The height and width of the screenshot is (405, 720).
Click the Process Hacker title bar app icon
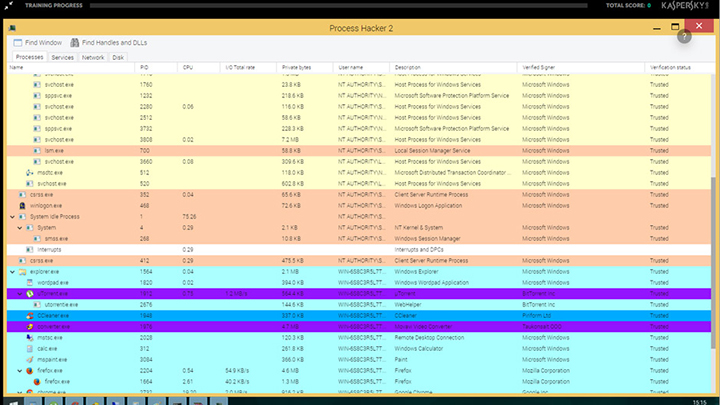click(x=12, y=28)
